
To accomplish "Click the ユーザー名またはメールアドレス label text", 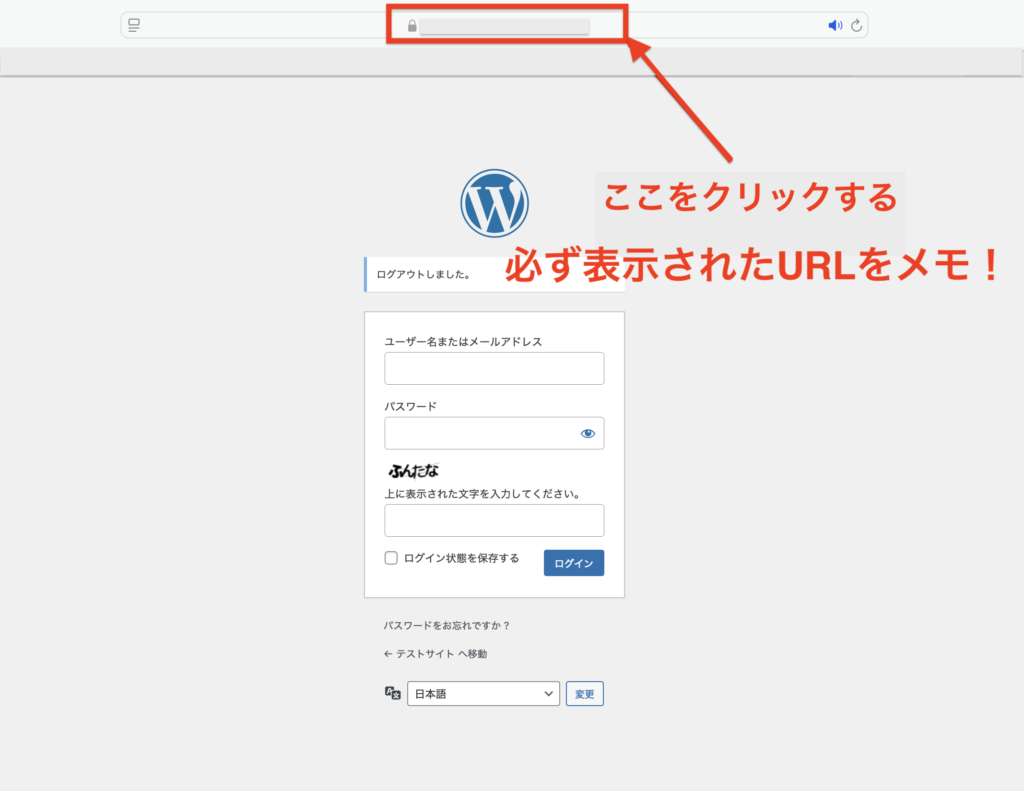I will 463,342.
